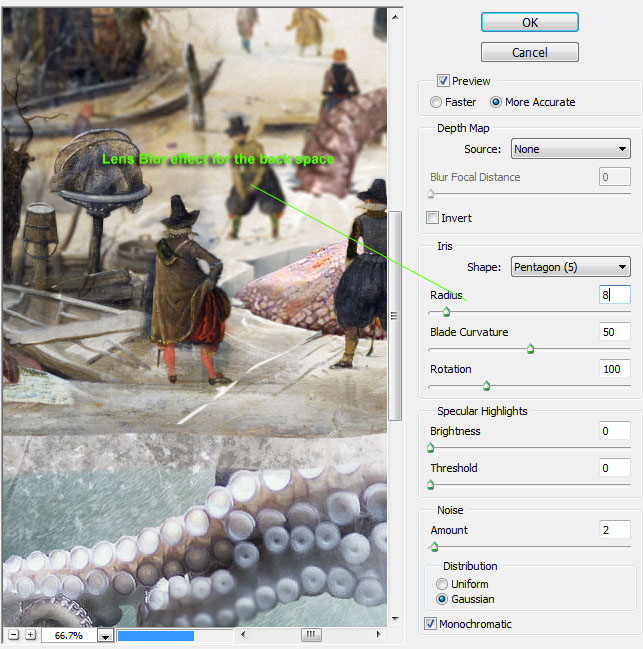
Task: Click the preview vertical scrollbar thumb
Action: 395,316
